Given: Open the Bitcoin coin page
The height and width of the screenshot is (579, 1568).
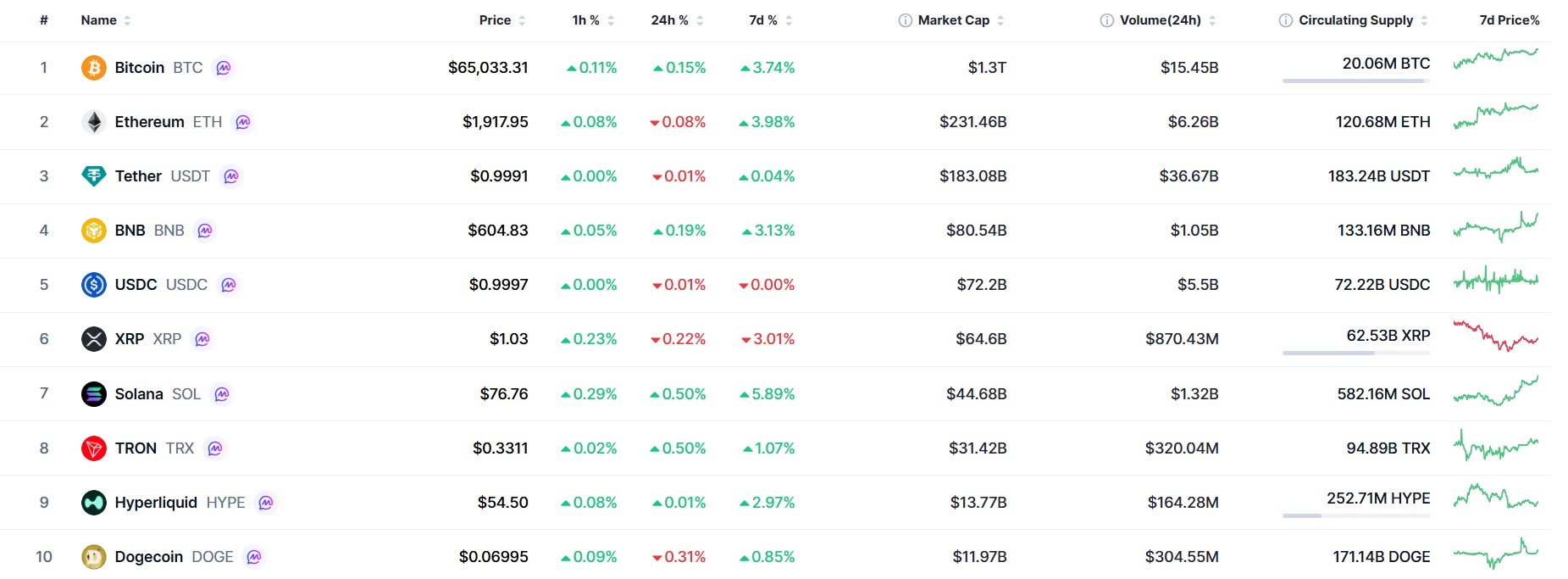Looking at the screenshot, I should 140,68.
